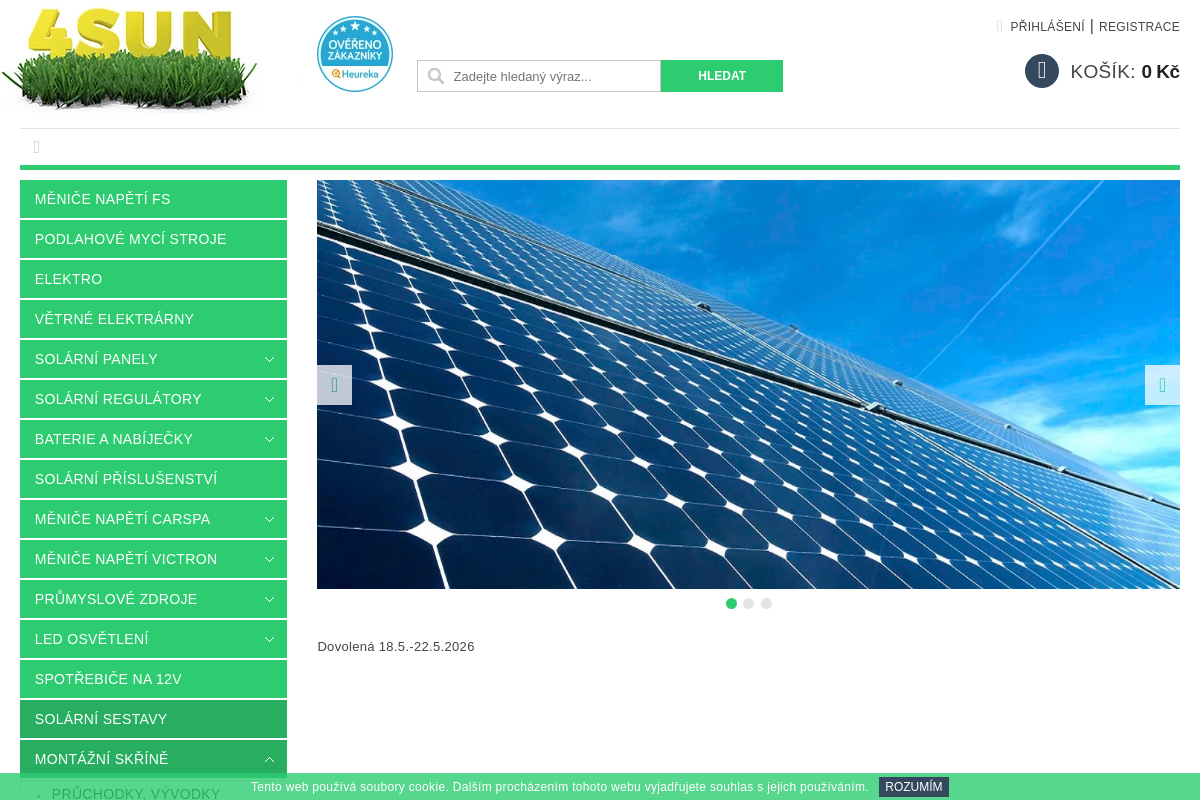Open Měniče napětí Victron category label
Image resolution: width=1200 pixels, height=800 pixels.
pyautogui.click(x=126, y=559)
